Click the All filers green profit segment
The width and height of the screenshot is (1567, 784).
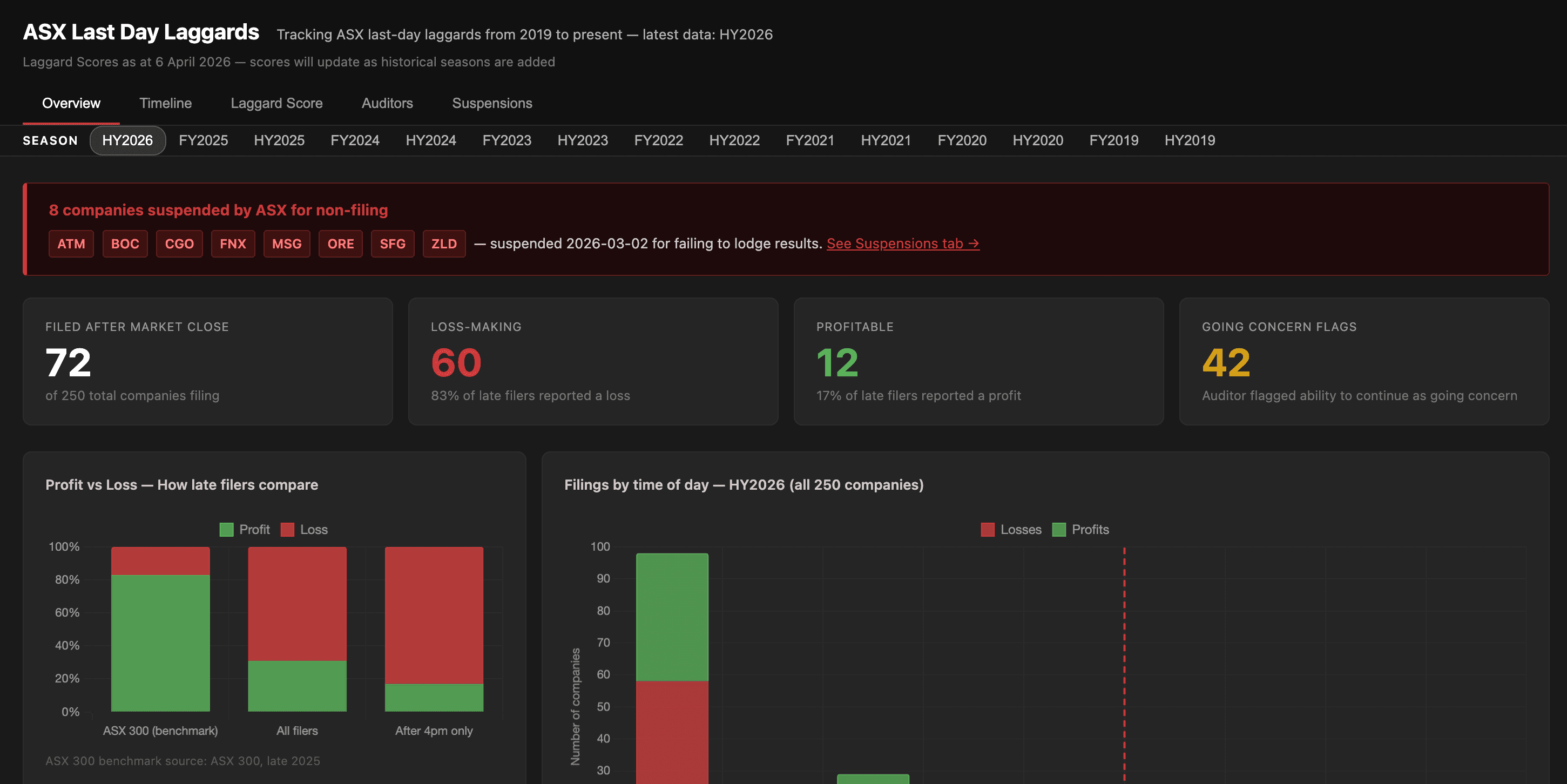[298, 686]
